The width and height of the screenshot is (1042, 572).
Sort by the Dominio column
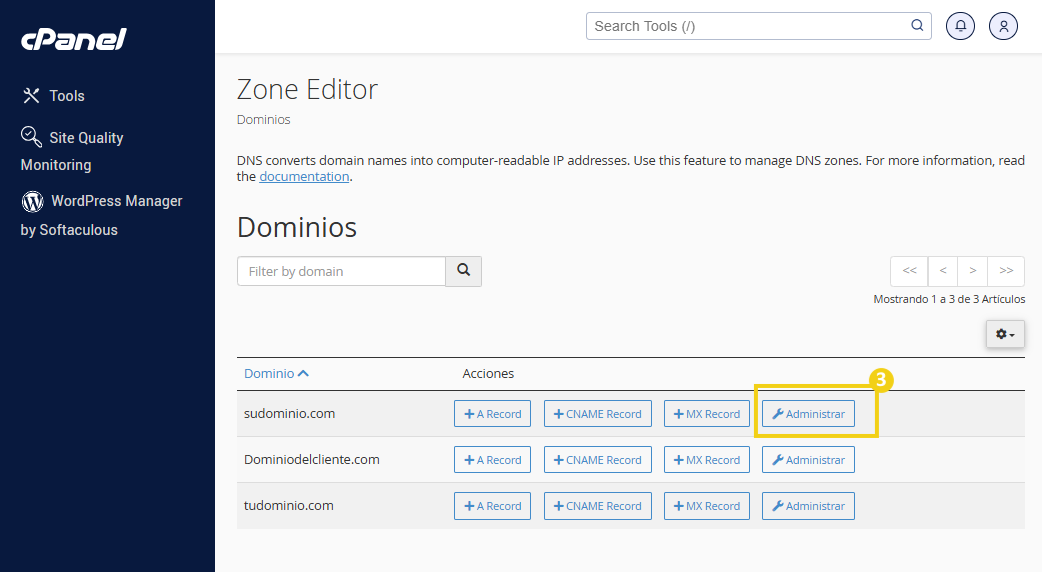pos(276,373)
